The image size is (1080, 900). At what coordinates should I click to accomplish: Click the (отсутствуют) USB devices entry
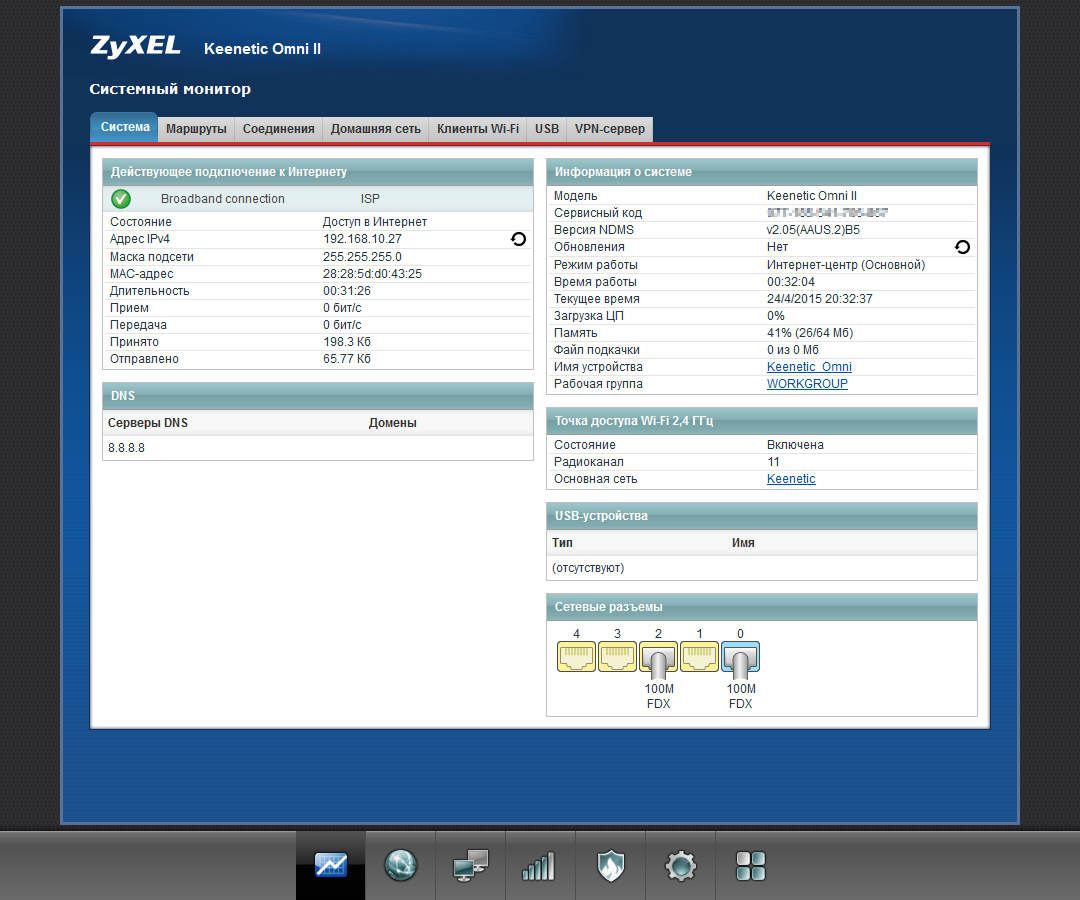pyautogui.click(x=588, y=568)
